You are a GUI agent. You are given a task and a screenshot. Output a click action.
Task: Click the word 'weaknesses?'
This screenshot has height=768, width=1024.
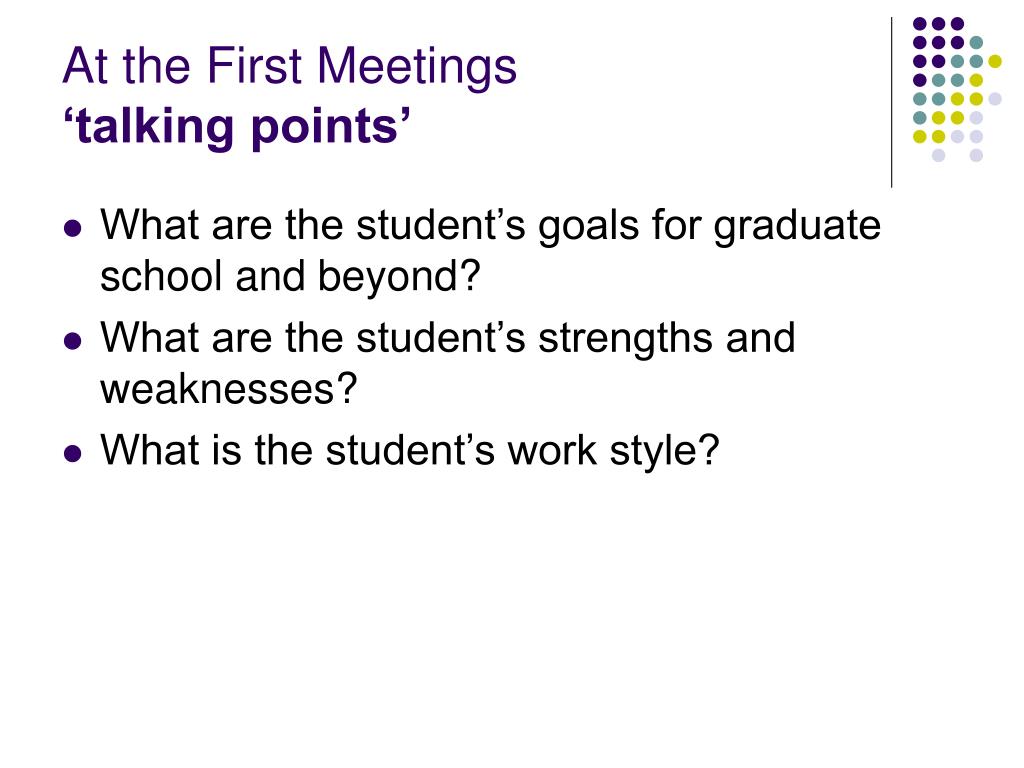pyautogui.click(x=229, y=389)
